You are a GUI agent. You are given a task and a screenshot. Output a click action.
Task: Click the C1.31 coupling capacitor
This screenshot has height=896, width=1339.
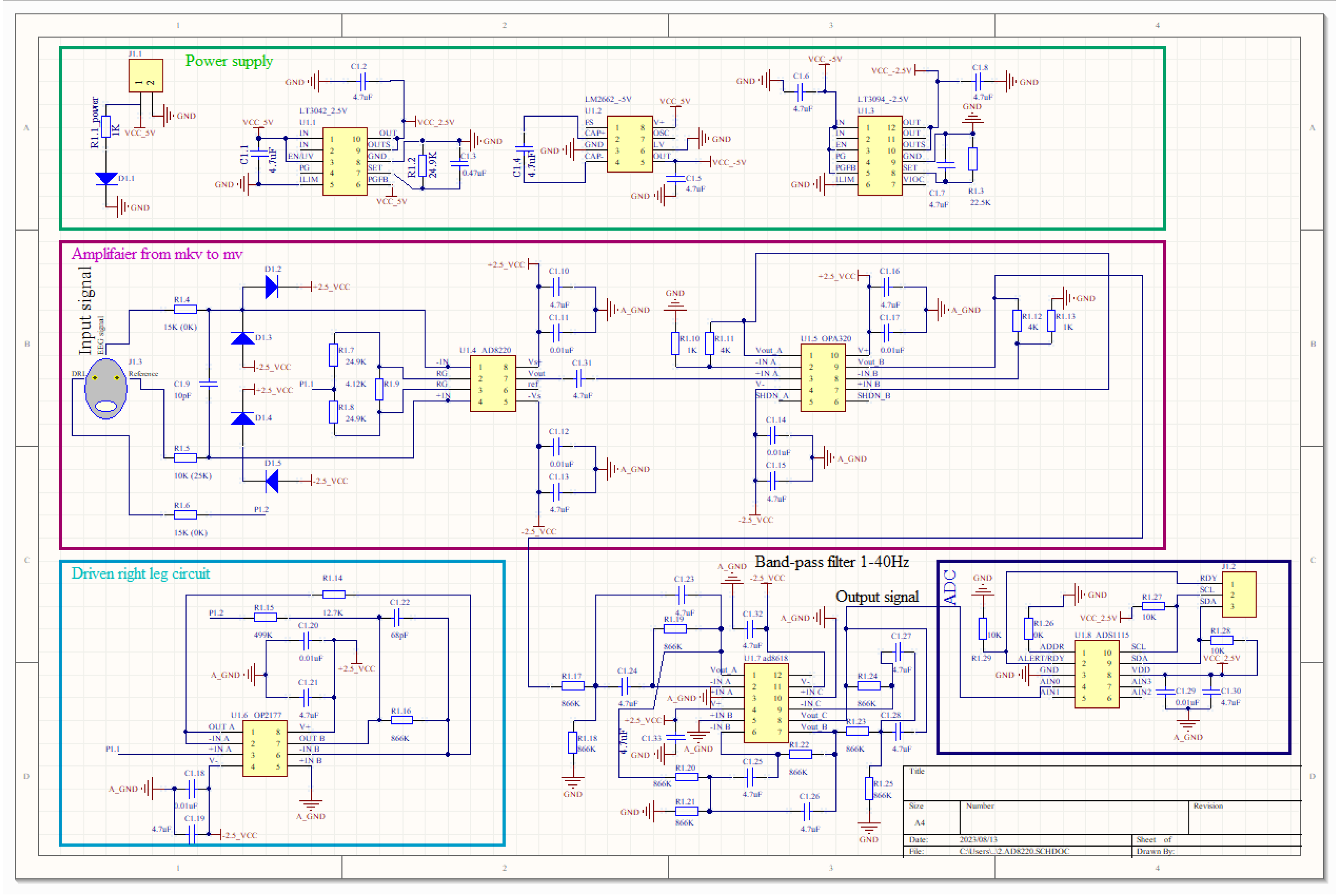pyautogui.click(x=579, y=378)
